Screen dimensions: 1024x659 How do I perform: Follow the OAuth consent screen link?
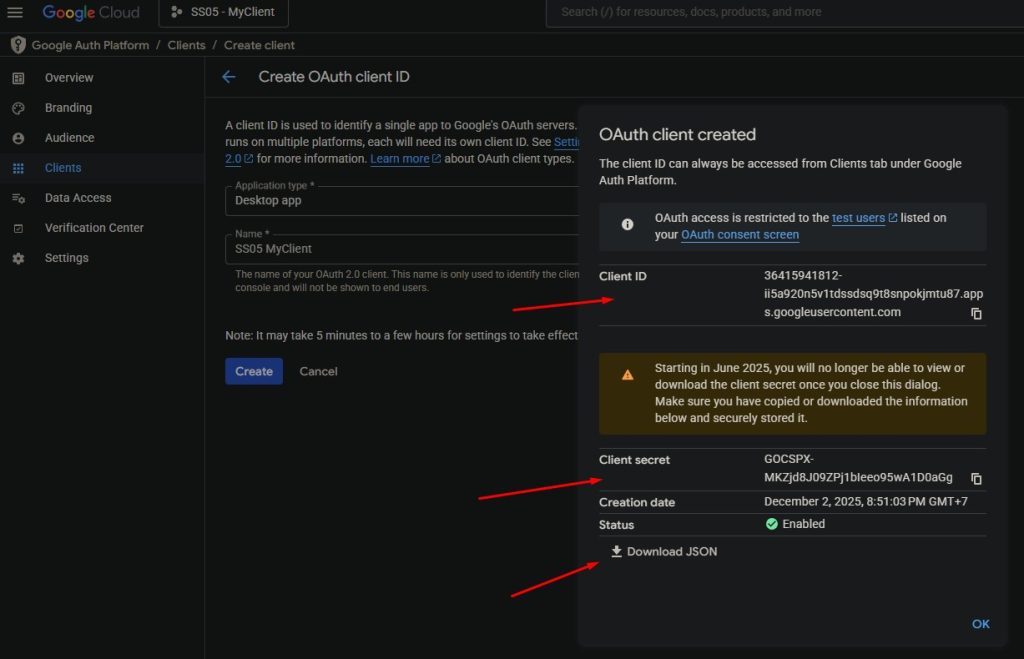pyautogui.click(x=740, y=235)
